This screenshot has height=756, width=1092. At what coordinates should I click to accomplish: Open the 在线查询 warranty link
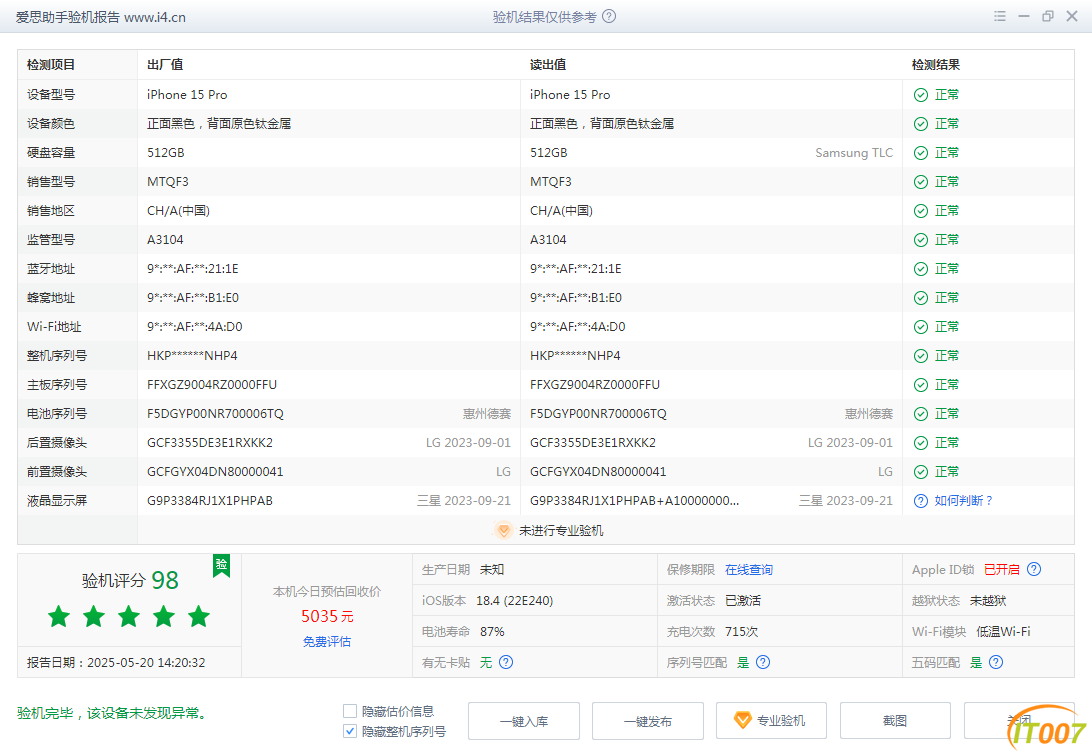(749, 569)
